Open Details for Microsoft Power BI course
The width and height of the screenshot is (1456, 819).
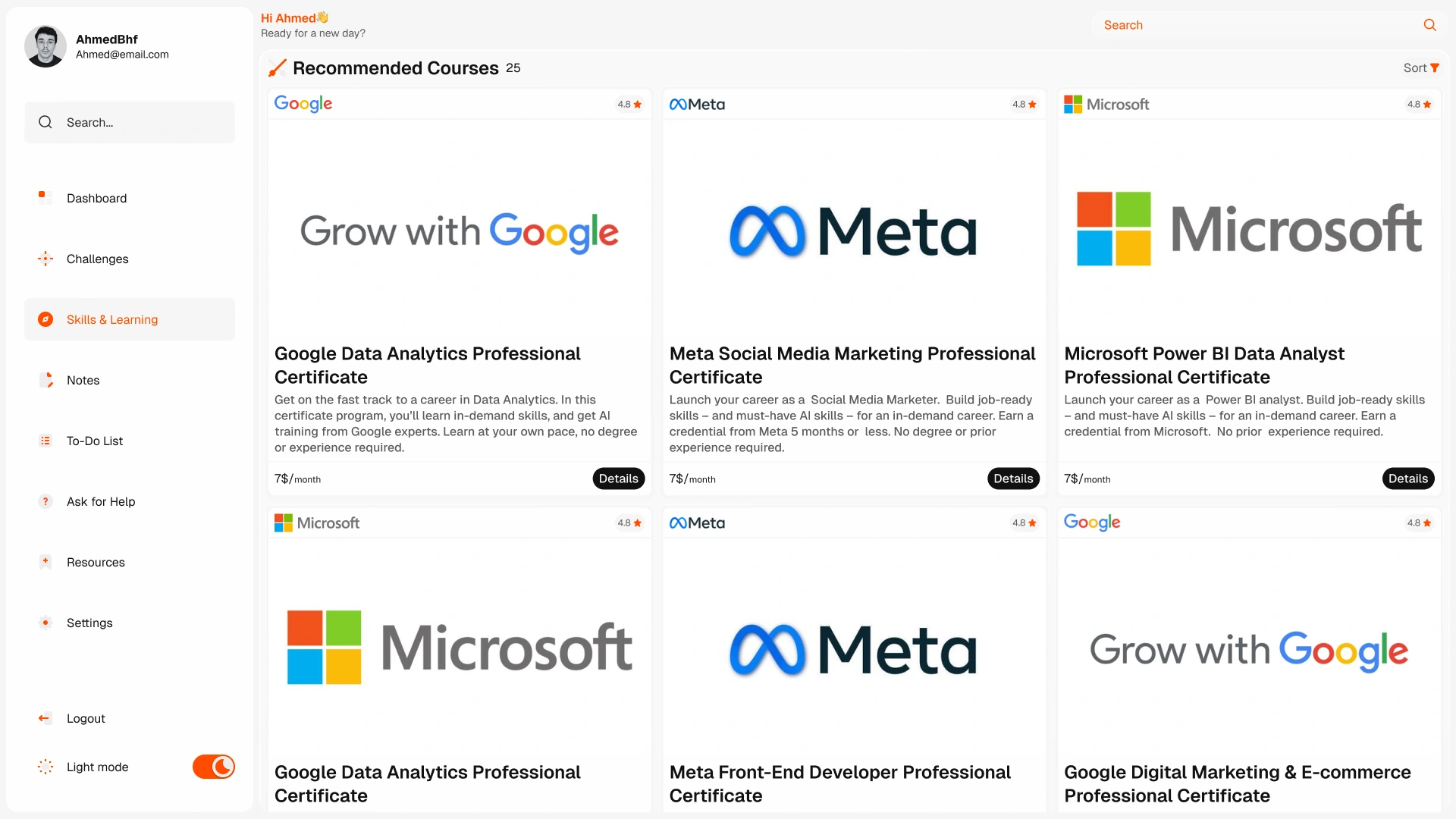click(x=1408, y=479)
